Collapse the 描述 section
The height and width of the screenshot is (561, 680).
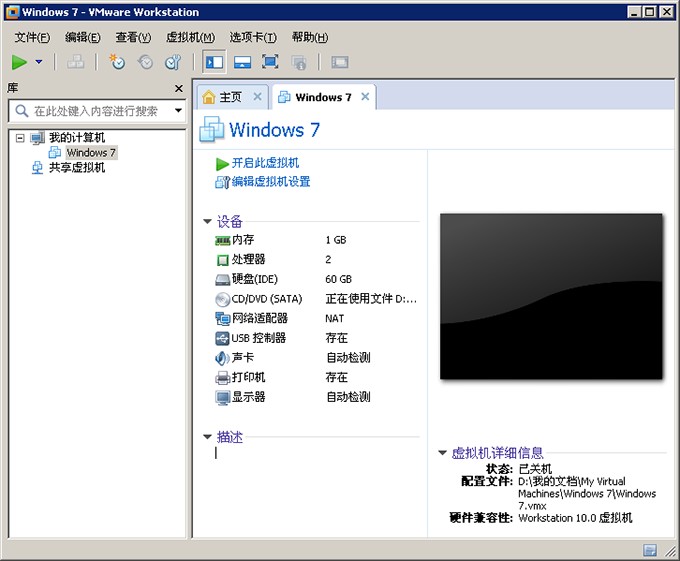pos(207,437)
